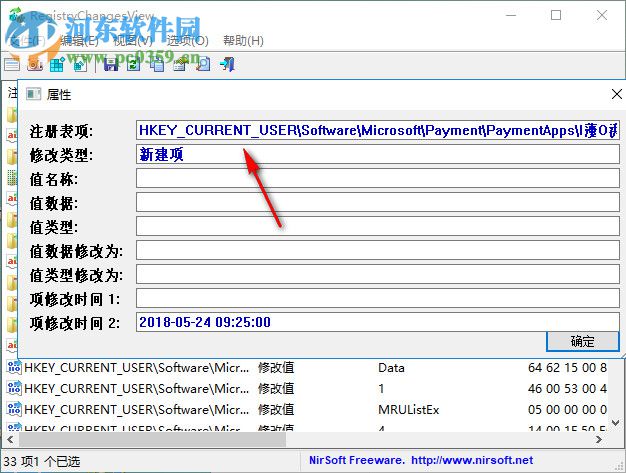The image size is (626, 473).
Task: Click the green arrows refresh icon
Action: [134, 64]
